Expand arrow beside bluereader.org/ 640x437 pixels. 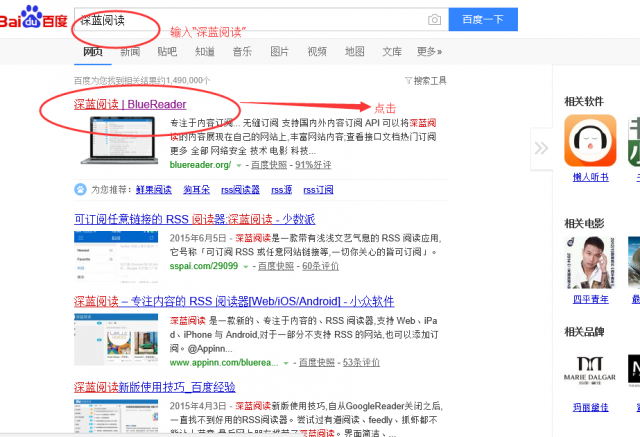[x=239, y=165]
